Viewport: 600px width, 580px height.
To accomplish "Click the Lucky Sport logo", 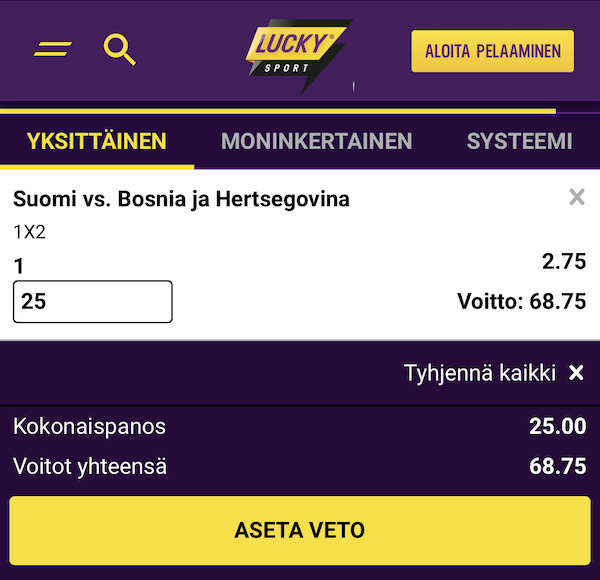I will pyautogui.click(x=297, y=50).
